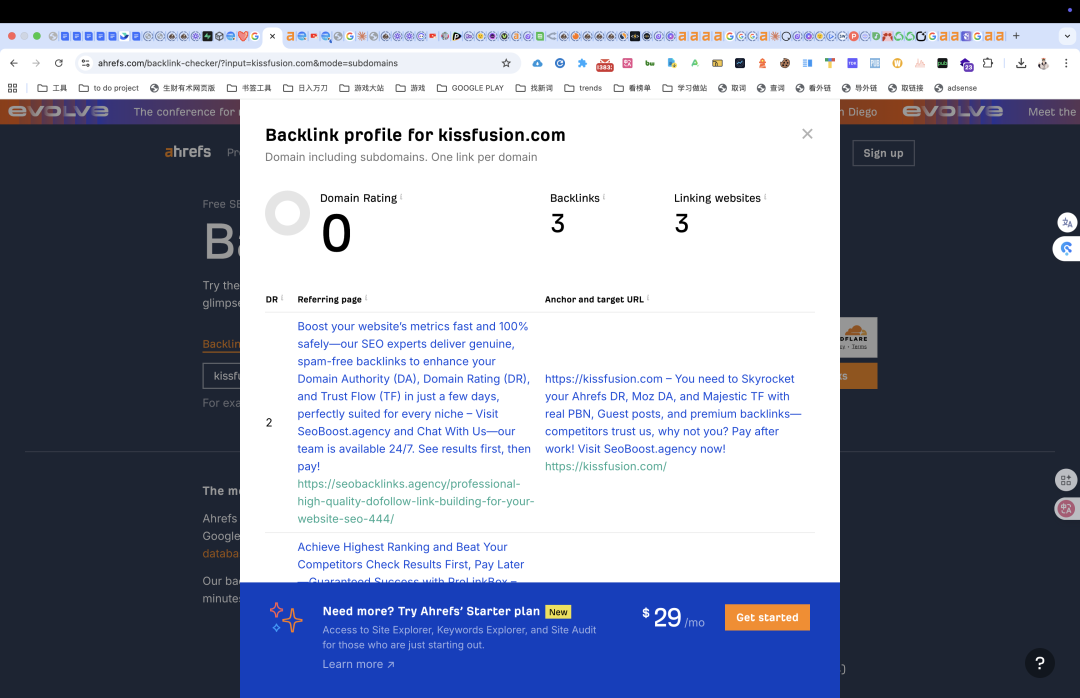Open the Chrome profile avatar
This screenshot has height=698, width=1080.
coord(1043,63)
